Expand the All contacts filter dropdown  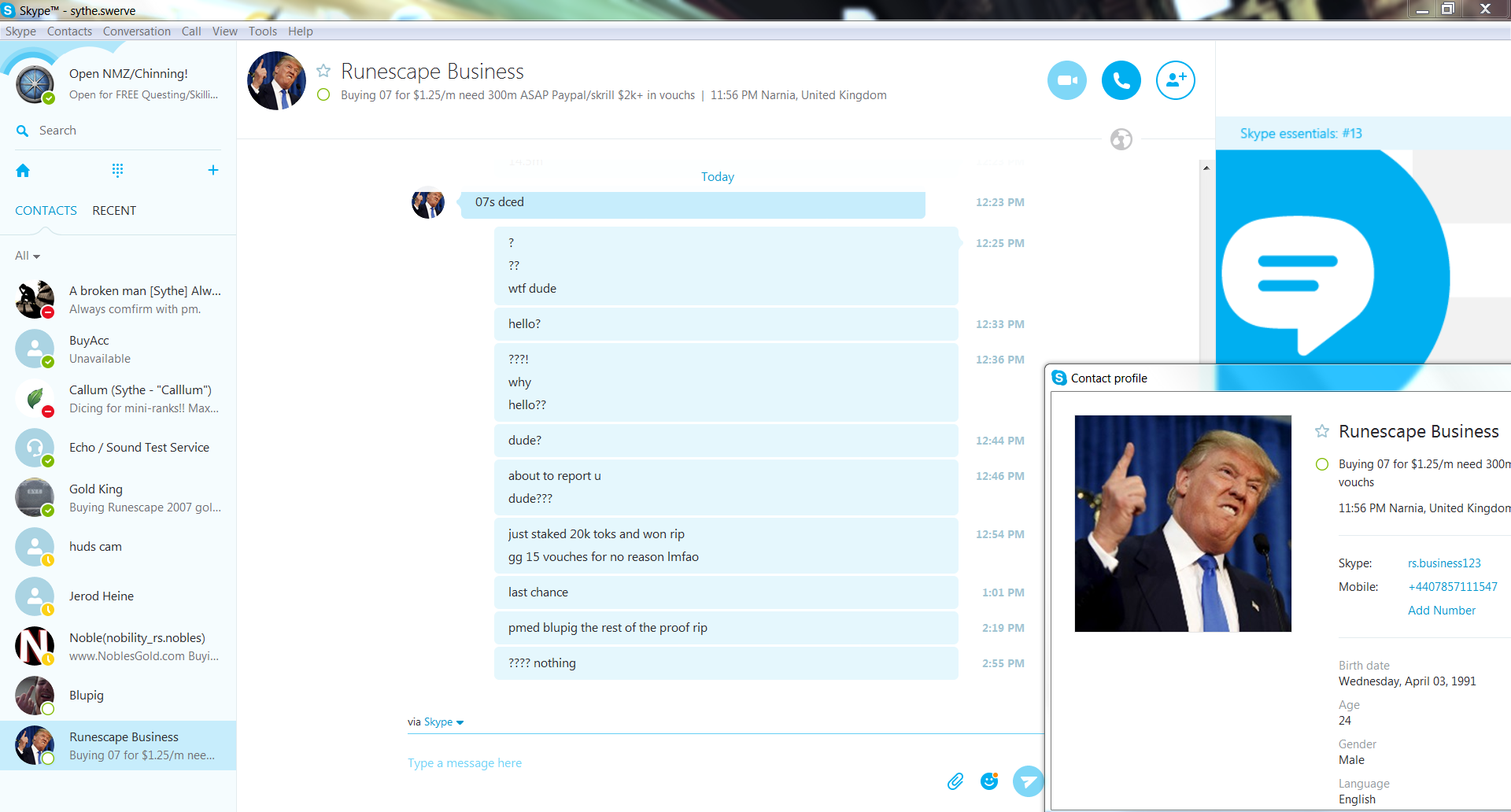pyautogui.click(x=28, y=256)
